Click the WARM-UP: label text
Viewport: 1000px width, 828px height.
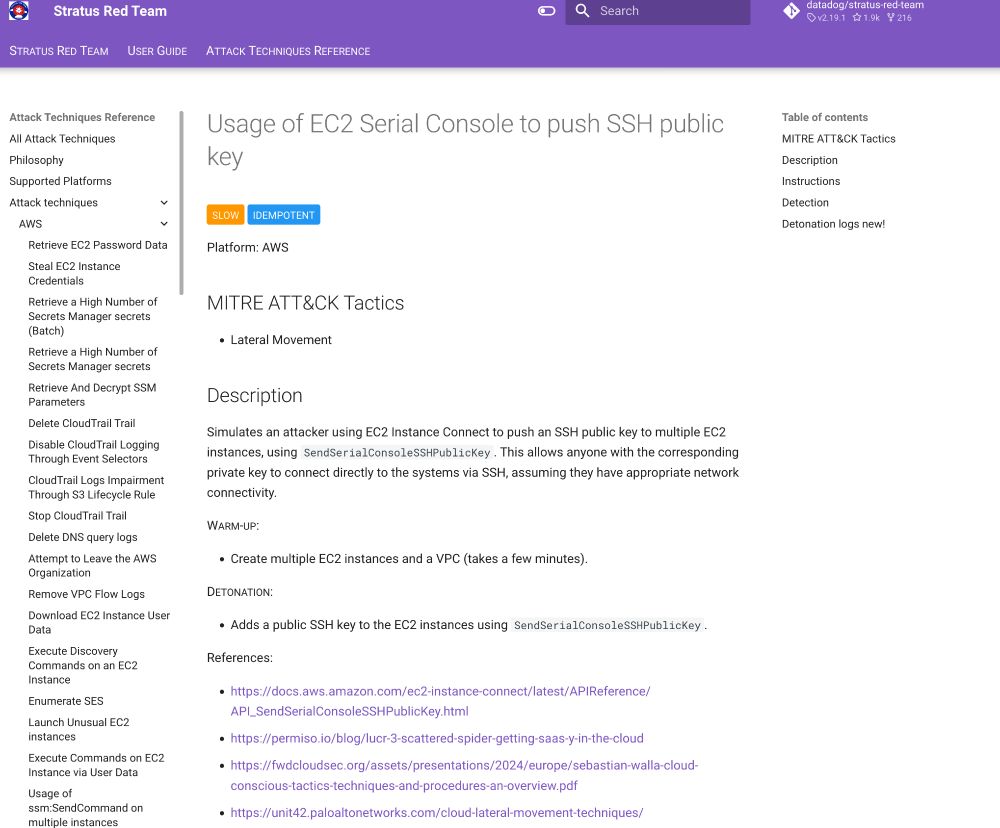tap(233, 526)
